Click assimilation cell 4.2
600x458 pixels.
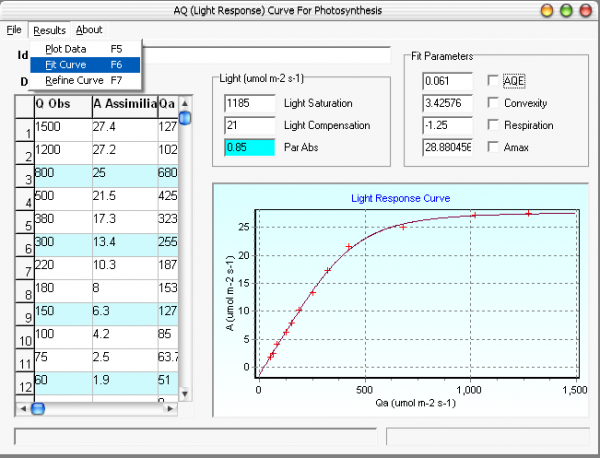(x=125, y=337)
